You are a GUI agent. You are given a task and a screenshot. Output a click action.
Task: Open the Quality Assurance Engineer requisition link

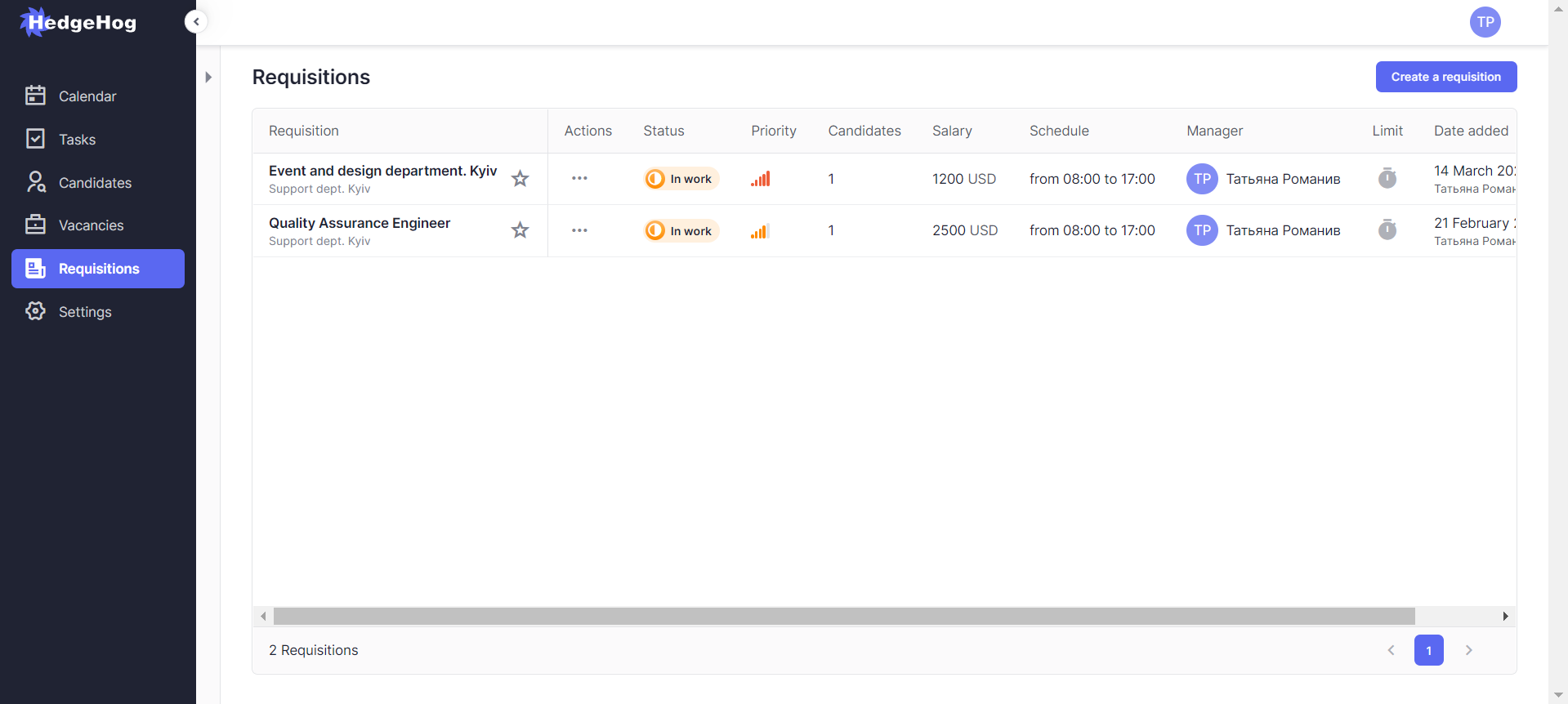pyautogui.click(x=360, y=223)
